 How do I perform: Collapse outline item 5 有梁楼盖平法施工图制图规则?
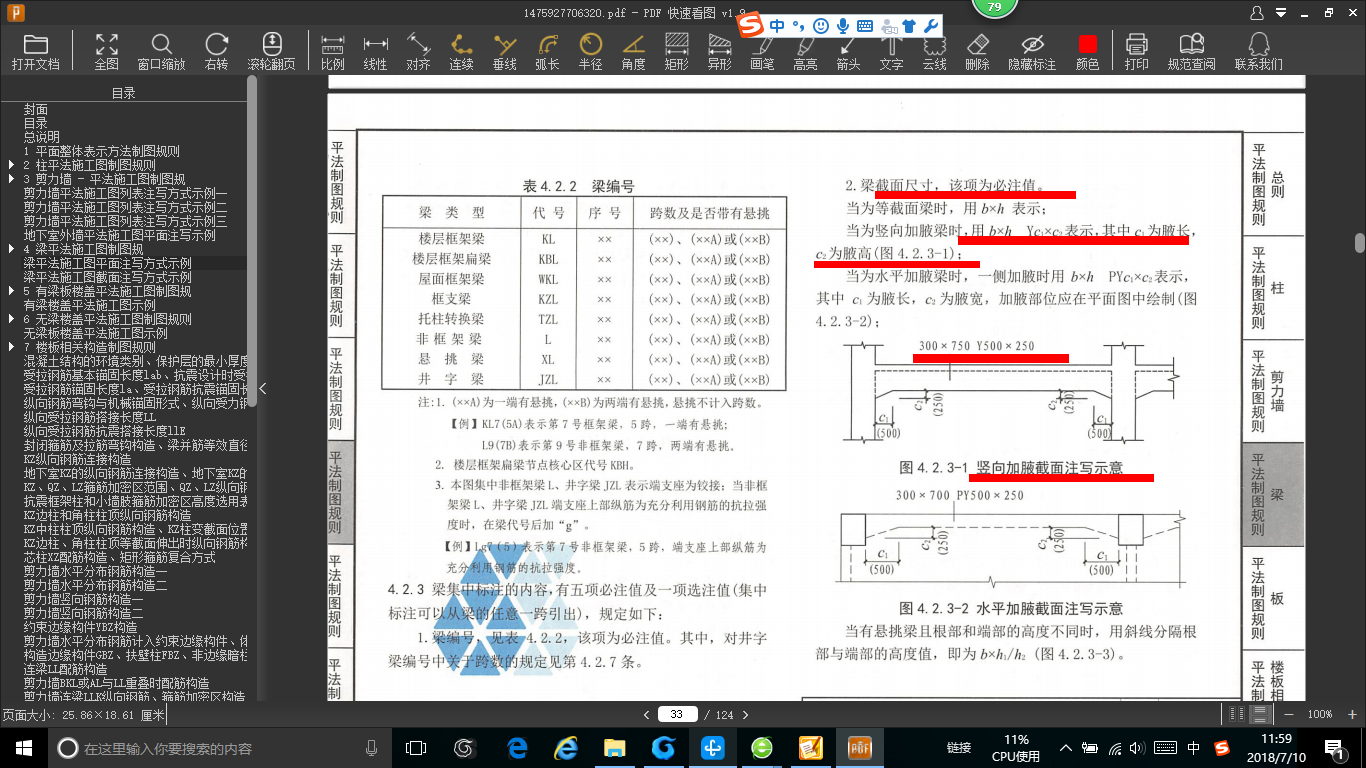click(x=12, y=291)
